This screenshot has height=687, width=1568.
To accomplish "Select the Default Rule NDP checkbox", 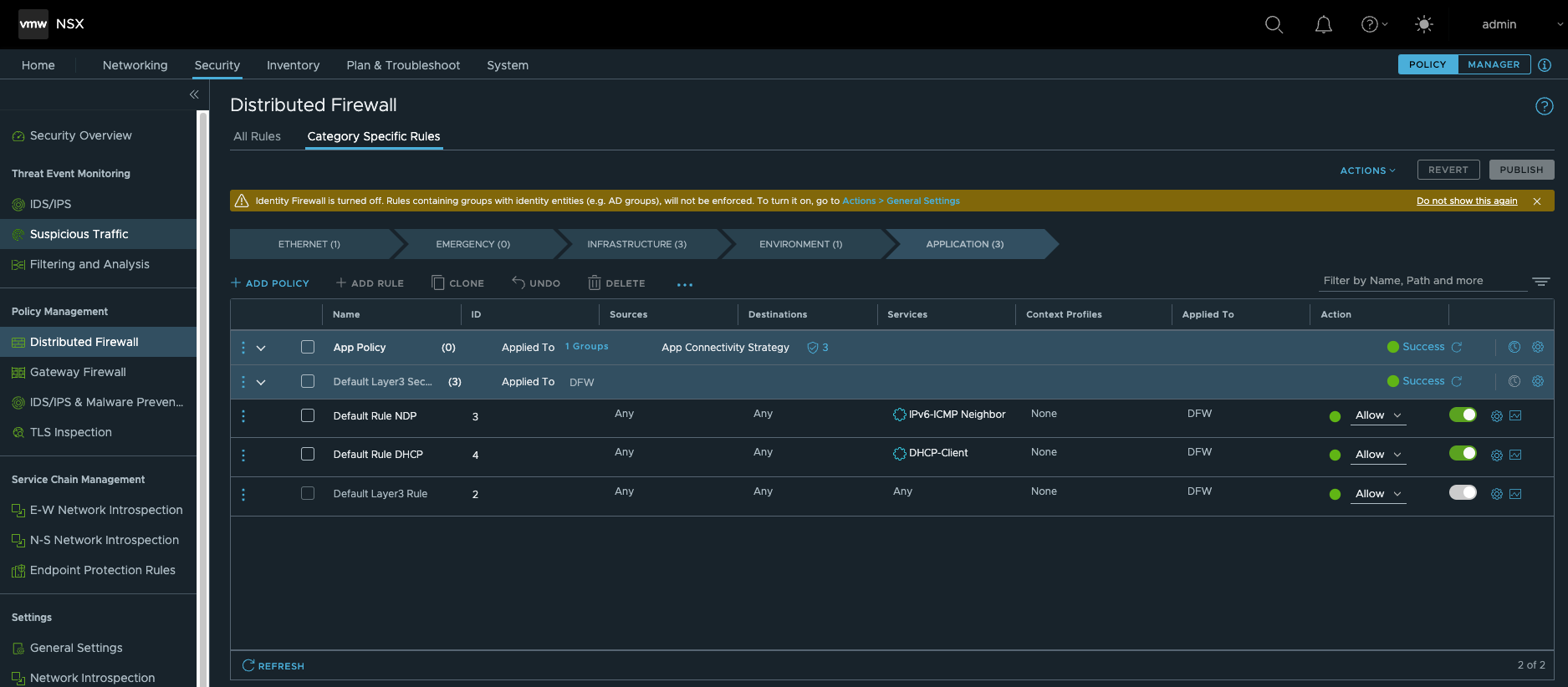I will tap(308, 415).
